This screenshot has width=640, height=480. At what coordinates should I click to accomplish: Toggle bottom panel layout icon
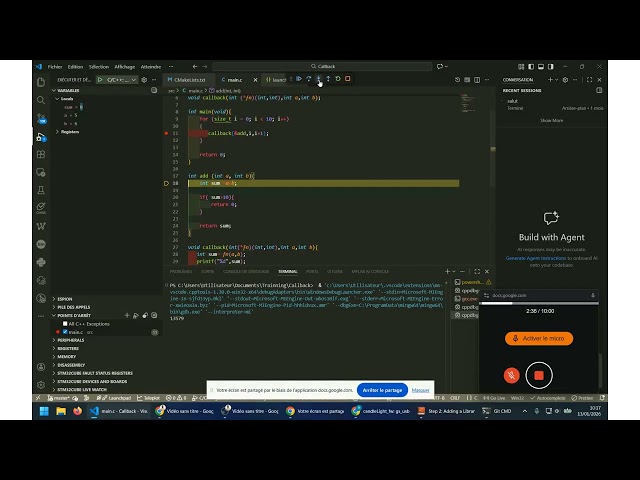click(x=541, y=67)
